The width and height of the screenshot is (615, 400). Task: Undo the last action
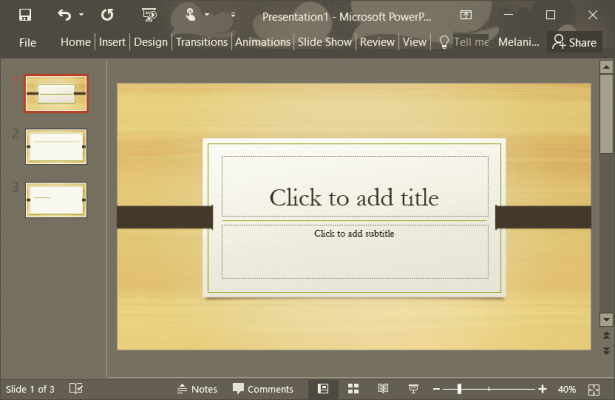click(64, 15)
